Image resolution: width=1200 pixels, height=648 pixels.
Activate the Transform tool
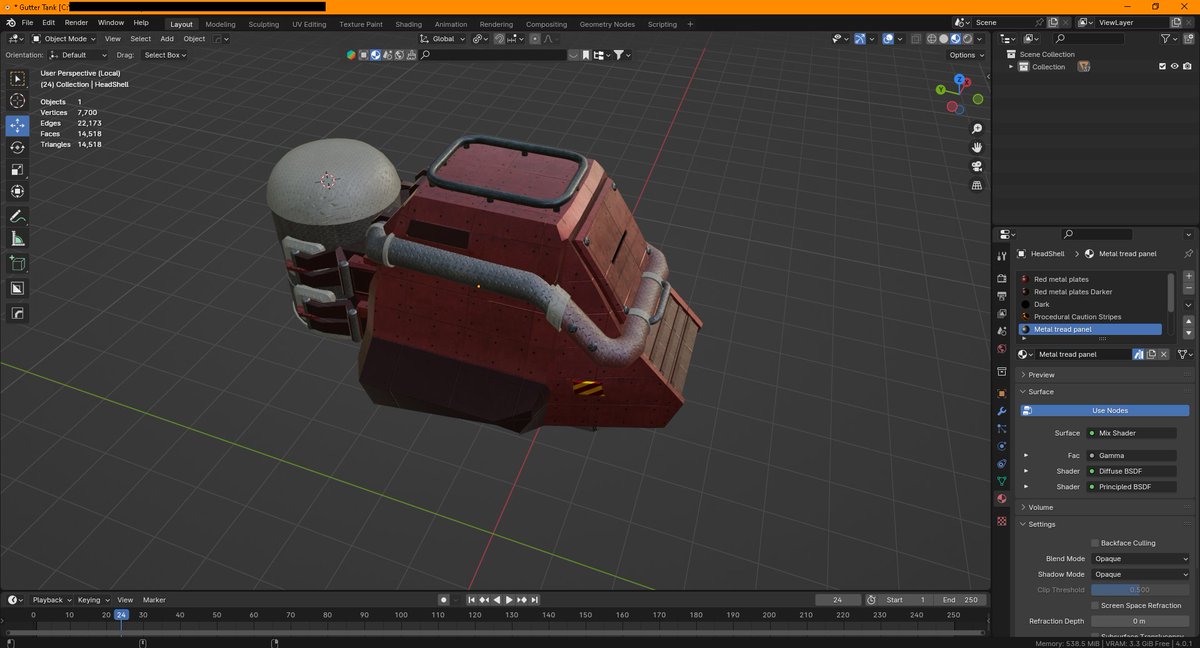point(17,191)
